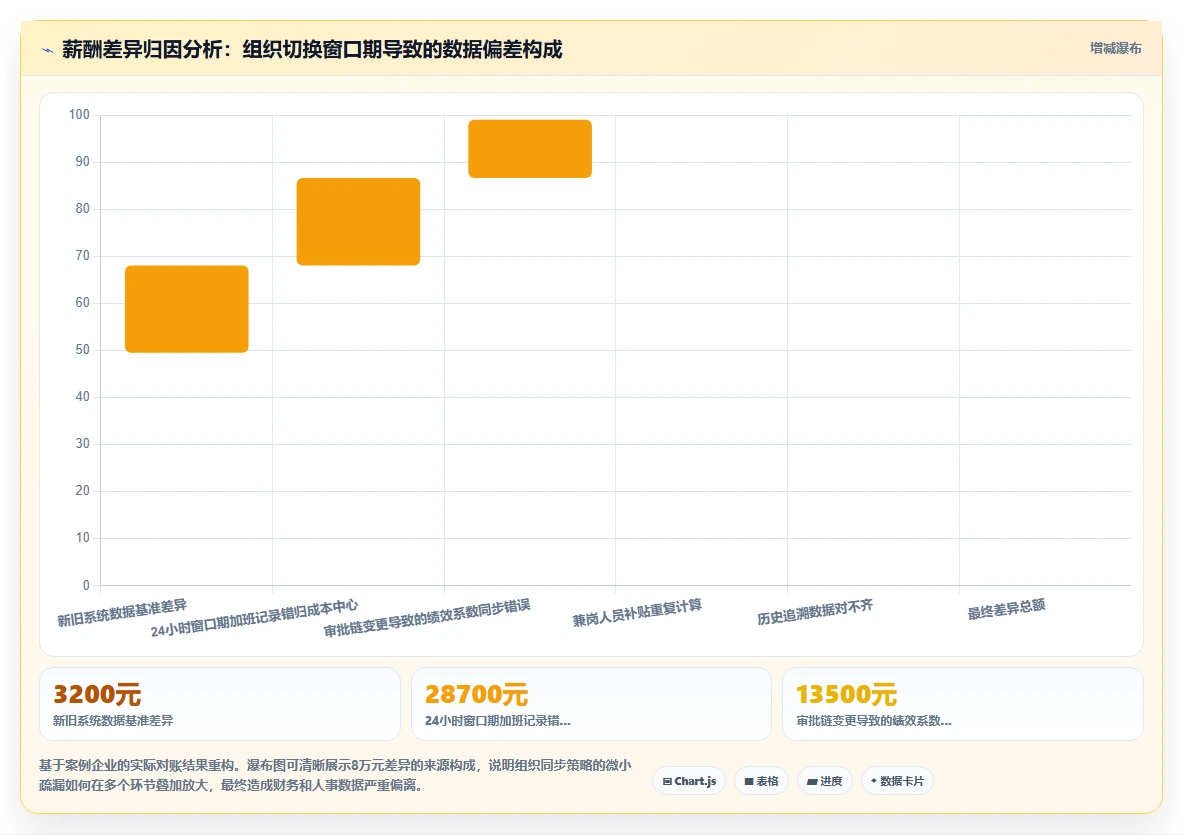Image resolution: width=1183 pixels, height=835 pixels.
Task: Click the orange bar for 24小时窗口期加班记录
Action: tap(358, 222)
